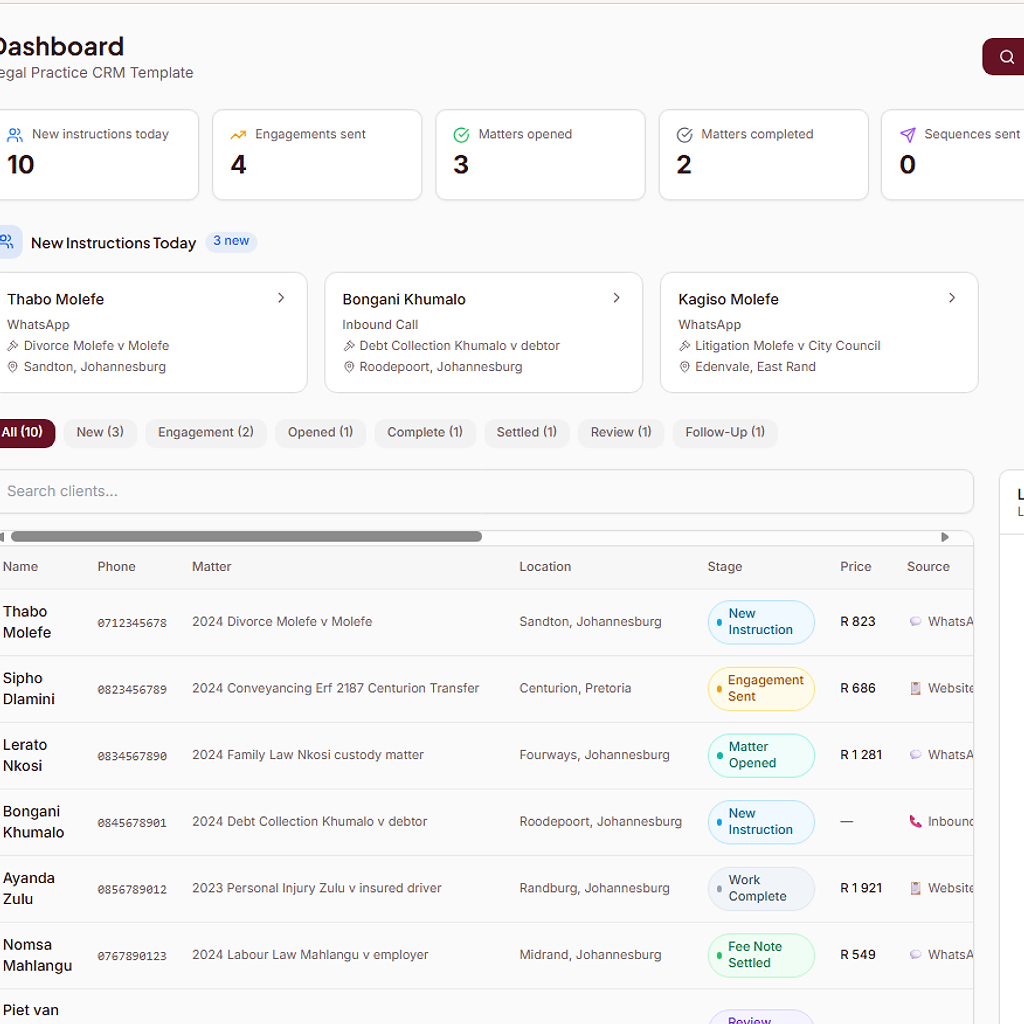
Task: Click New Instruction stage badge for Thabo Molefe
Action: click(x=761, y=622)
